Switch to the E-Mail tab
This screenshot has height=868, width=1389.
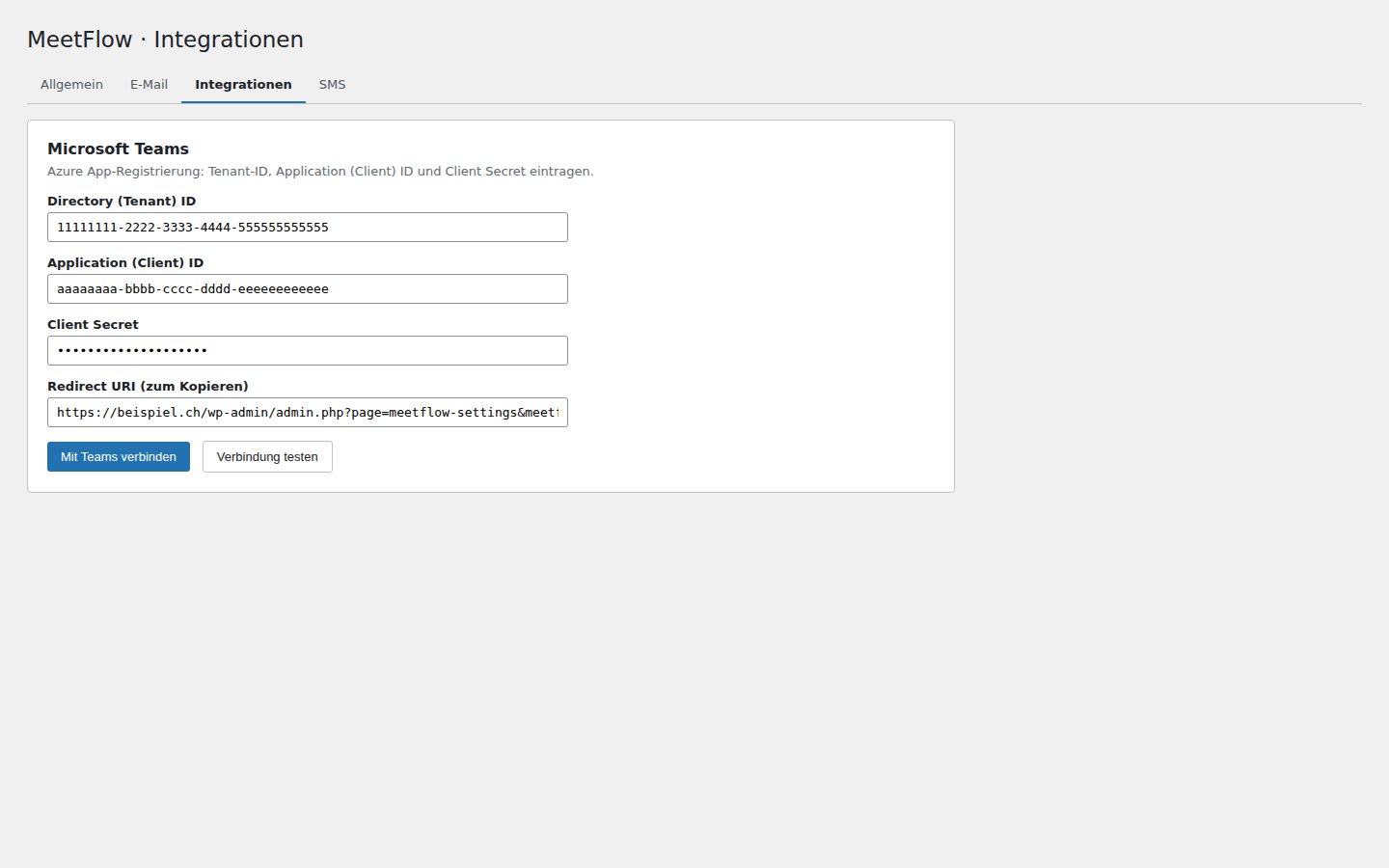(149, 85)
